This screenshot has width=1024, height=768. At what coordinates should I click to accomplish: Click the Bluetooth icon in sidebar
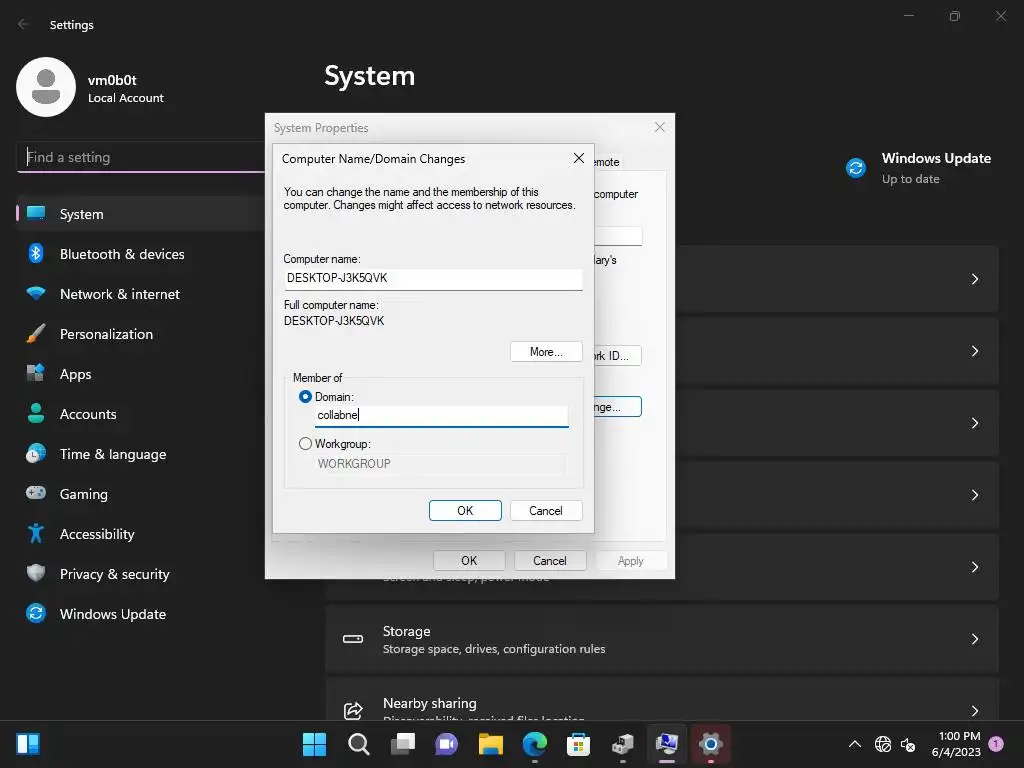tap(36, 253)
